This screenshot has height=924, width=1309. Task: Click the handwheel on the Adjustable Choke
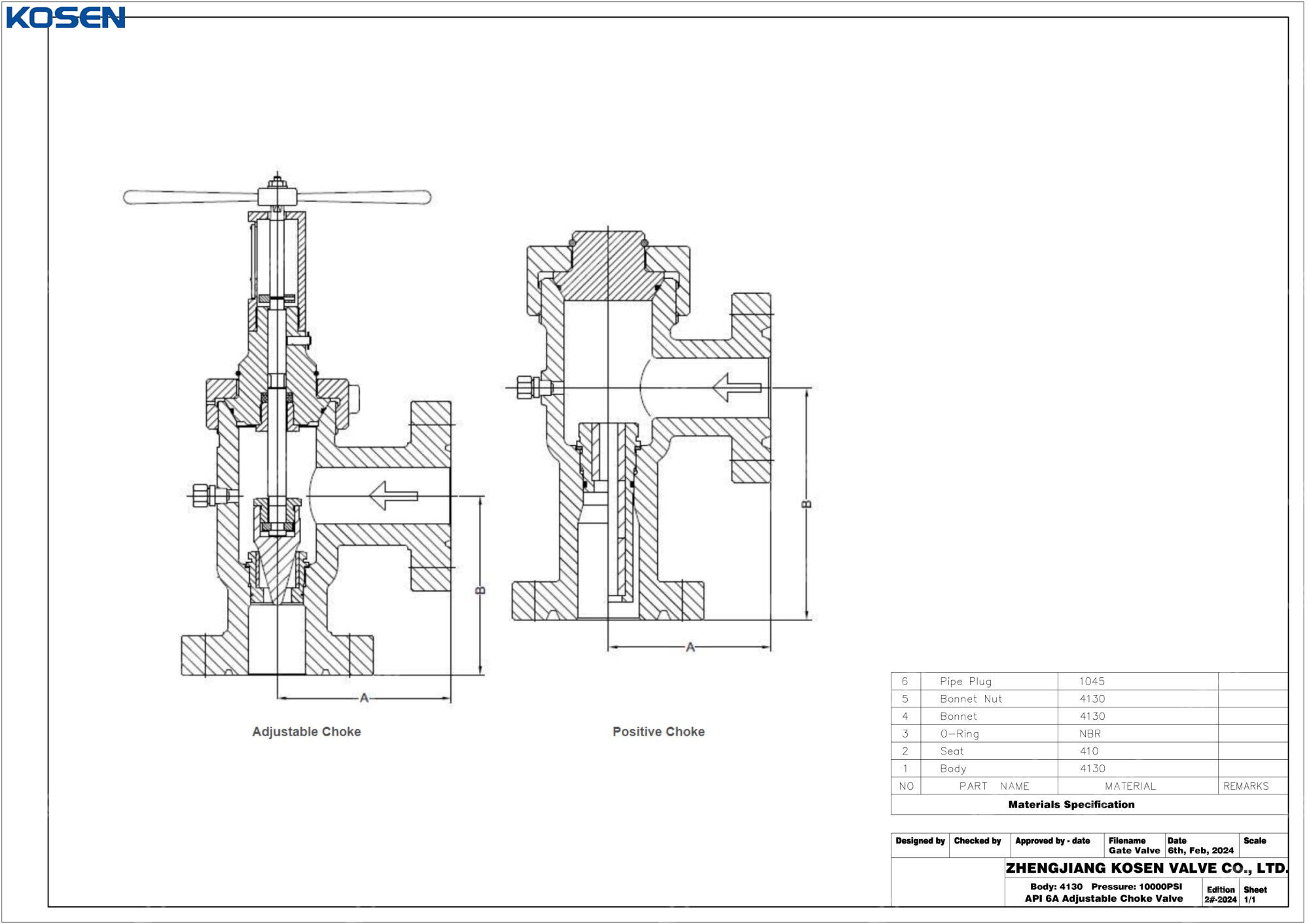pos(278,196)
